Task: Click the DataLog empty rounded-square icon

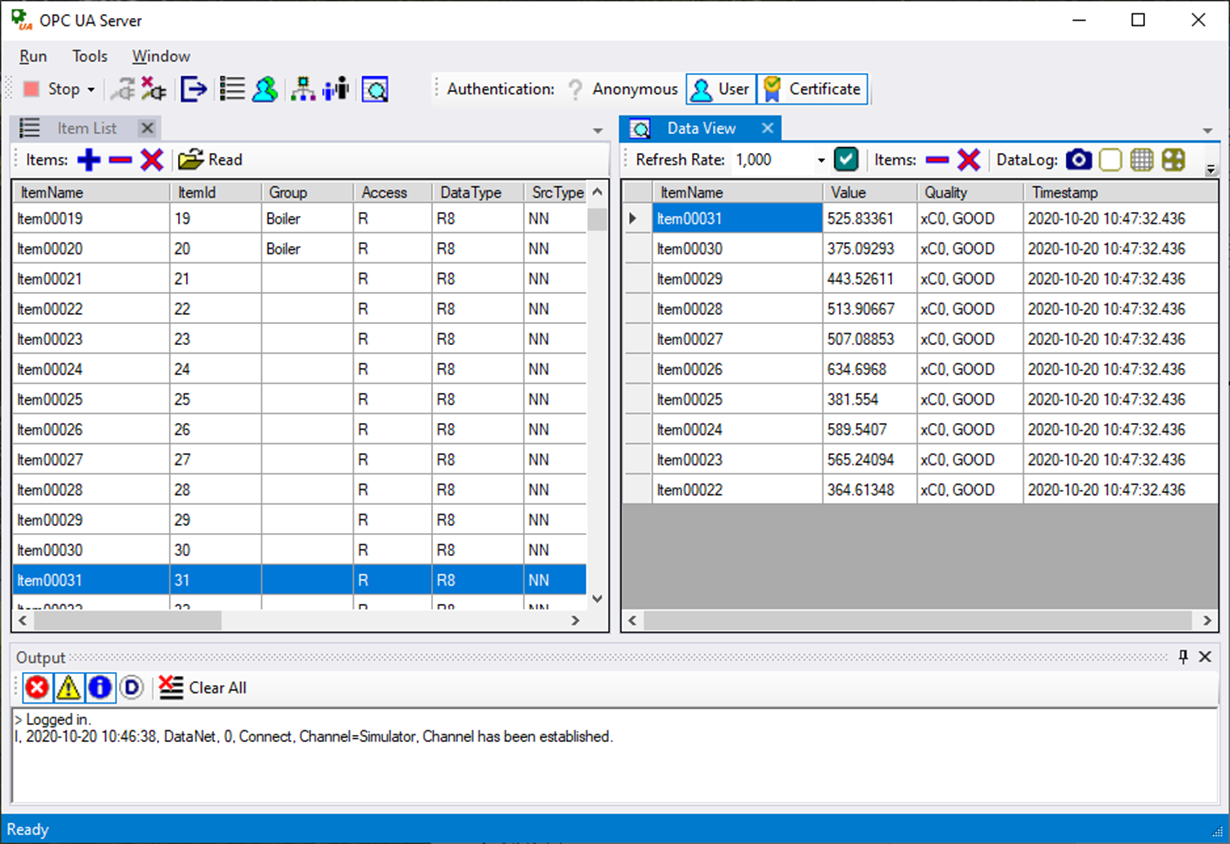Action: point(1110,159)
